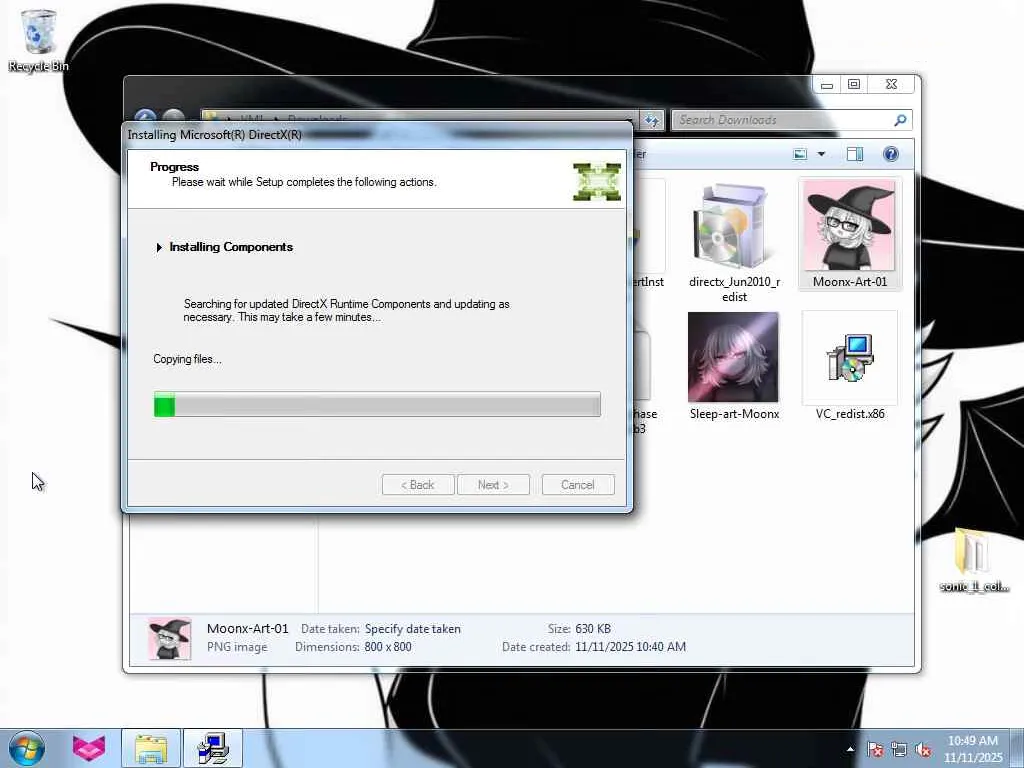Click the Windows Start button
The height and width of the screenshot is (768, 1024).
point(27,748)
